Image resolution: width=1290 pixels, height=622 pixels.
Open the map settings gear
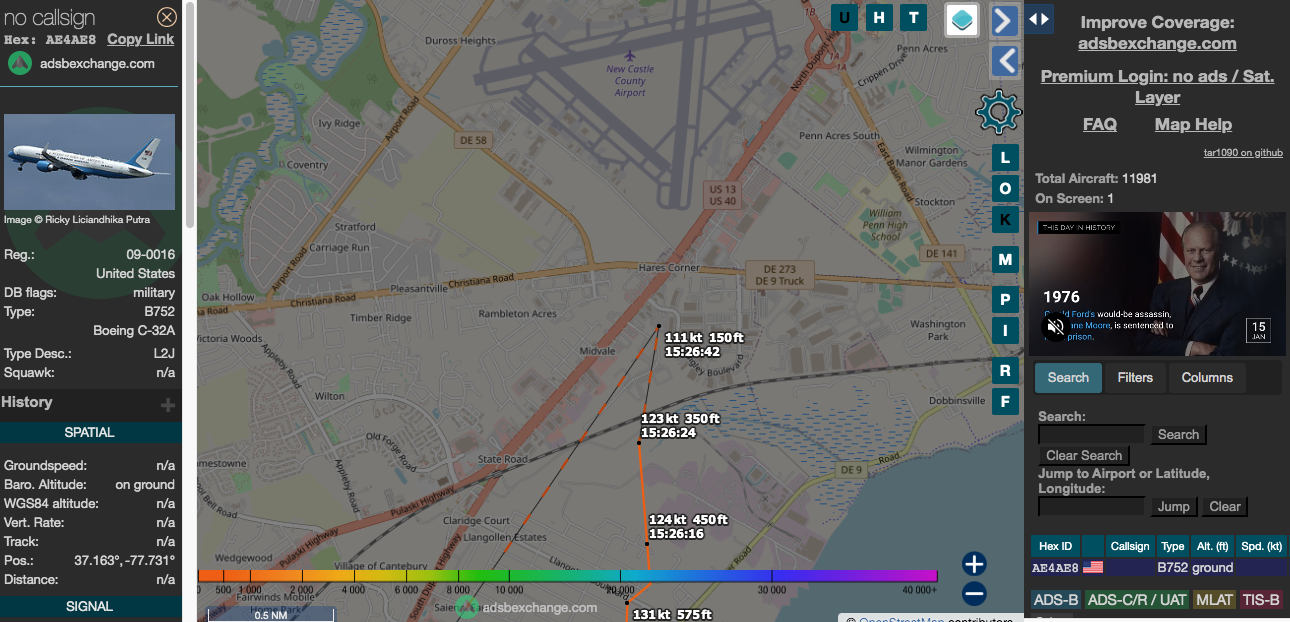(x=998, y=112)
